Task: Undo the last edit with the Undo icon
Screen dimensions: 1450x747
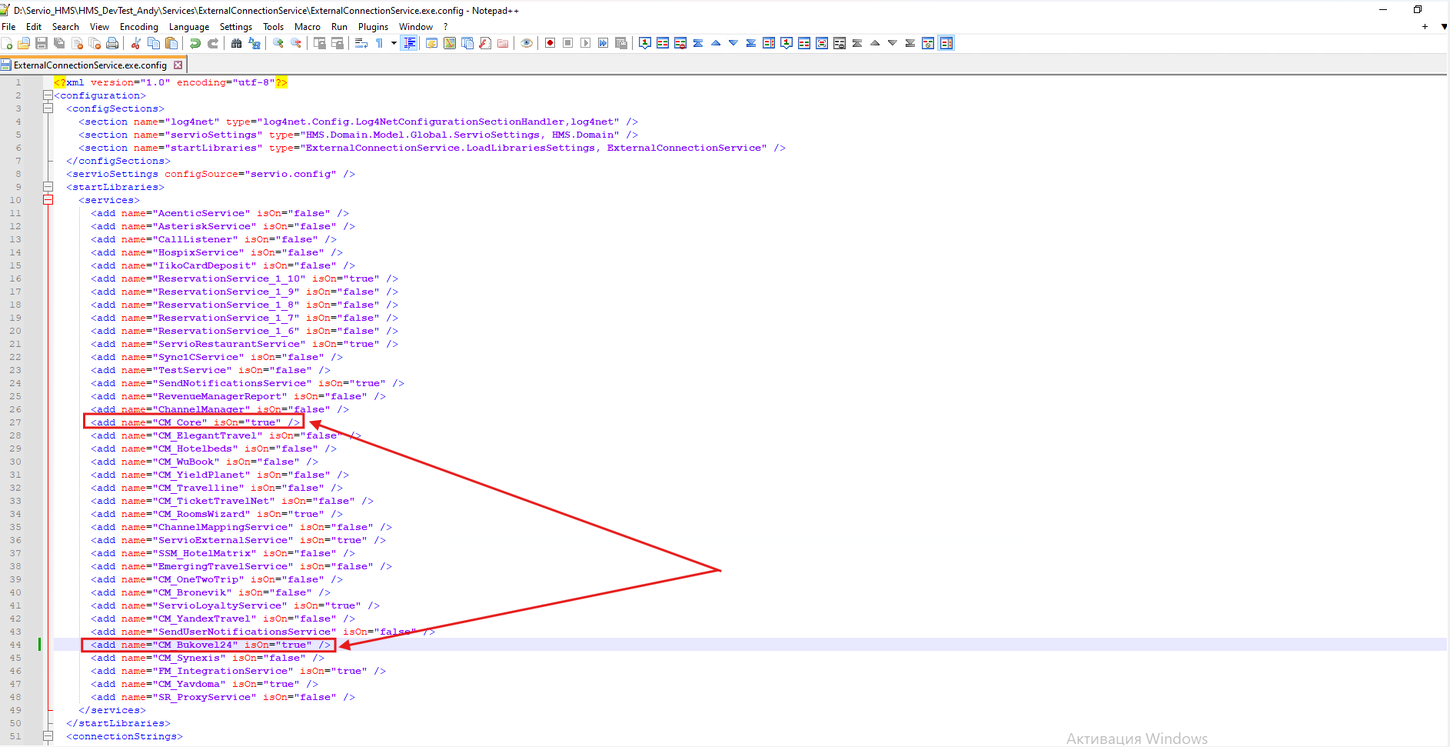Action: coord(194,43)
